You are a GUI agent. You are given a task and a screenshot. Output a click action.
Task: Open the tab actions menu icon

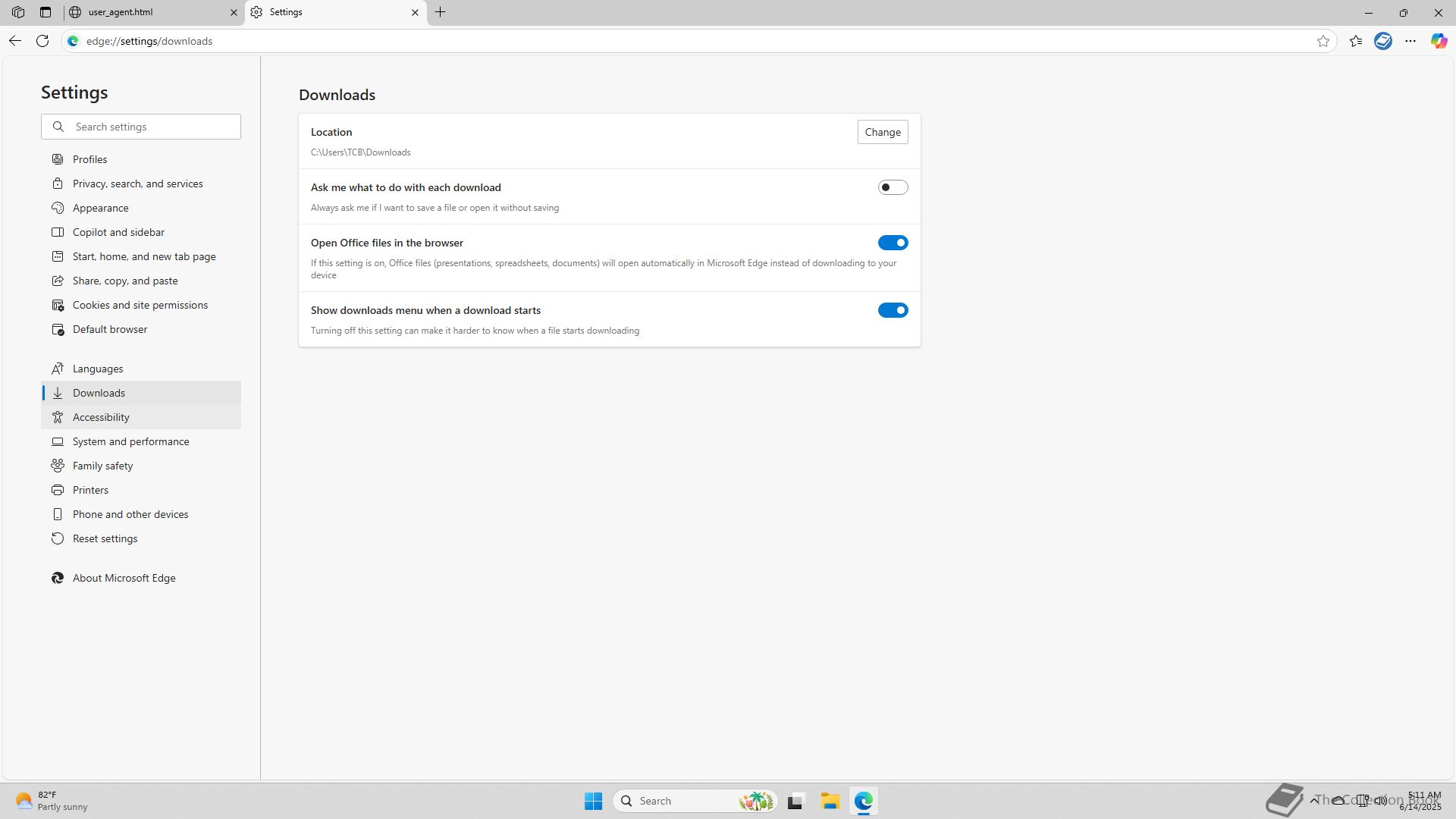click(45, 12)
